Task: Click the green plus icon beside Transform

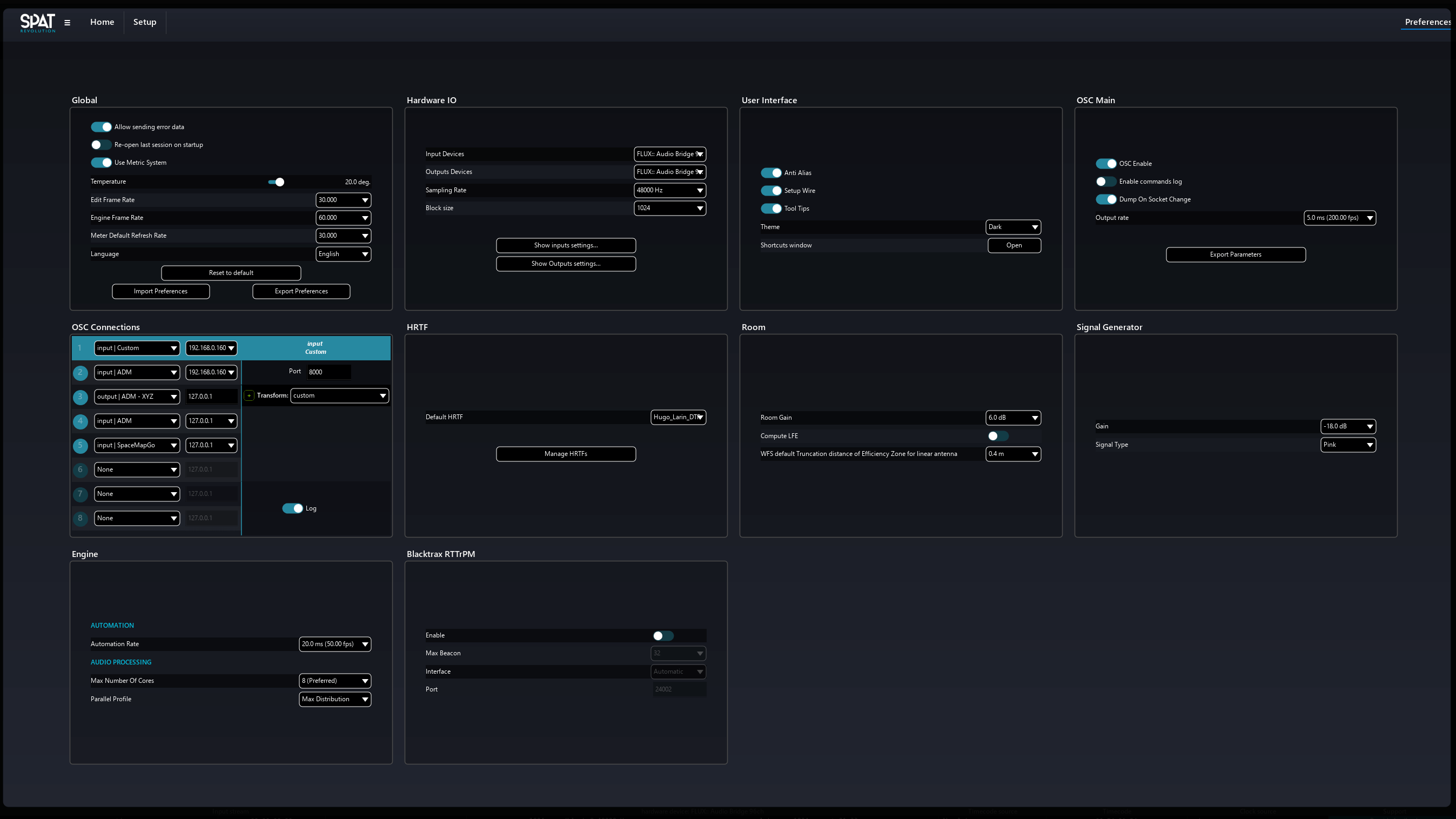Action: (x=249, y=395)
